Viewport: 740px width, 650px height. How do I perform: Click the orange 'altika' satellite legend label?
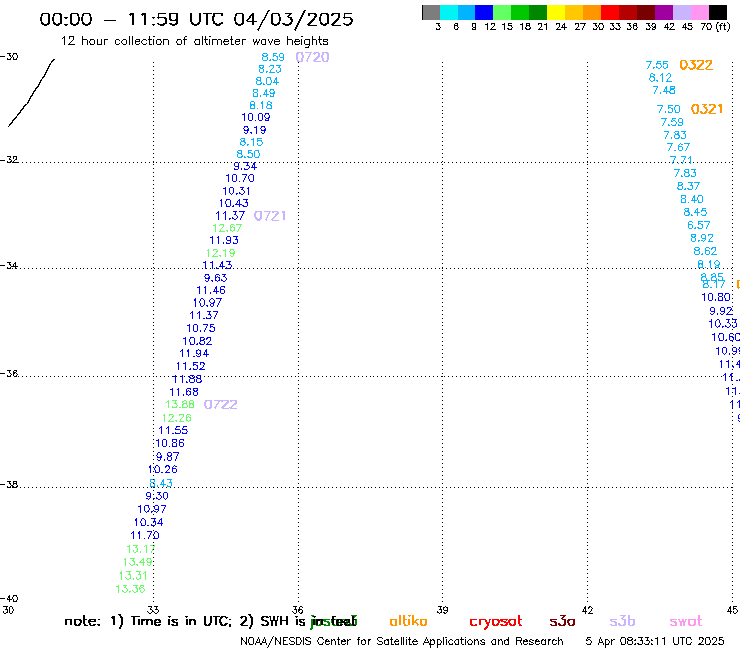pos(408,621)
